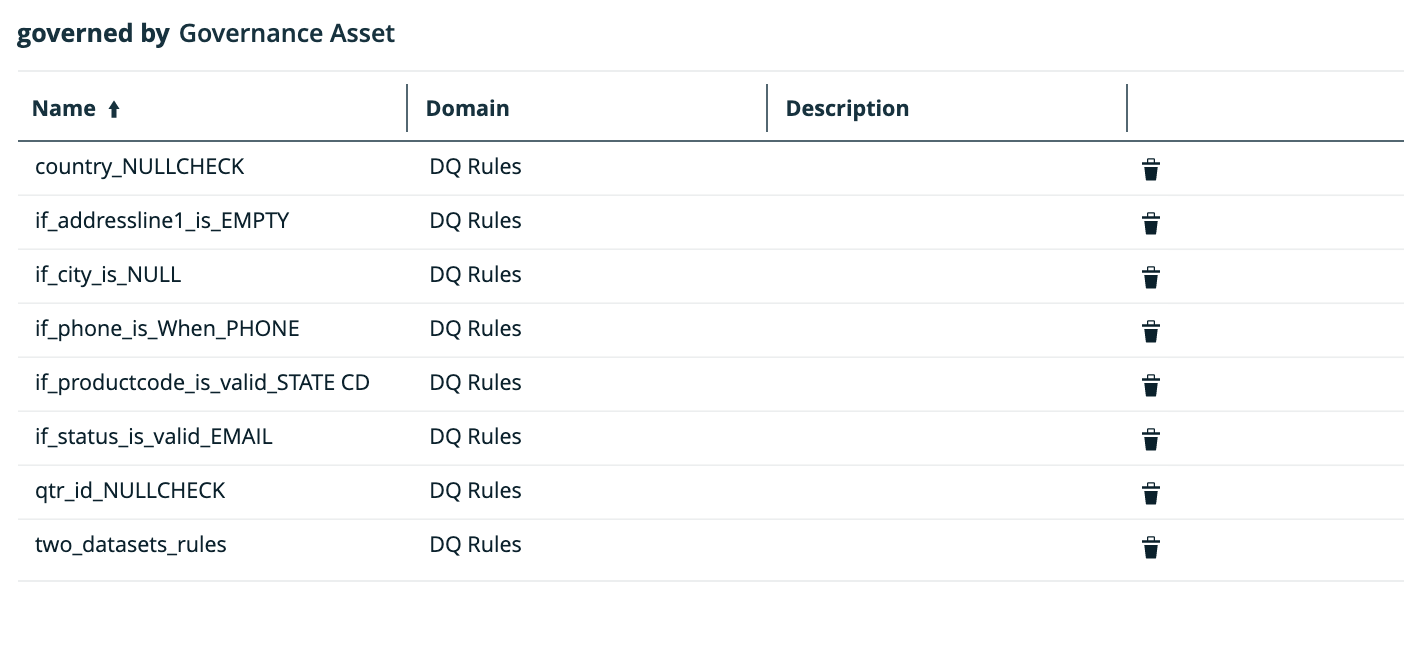
Task: Open DQ Rules domain for country_NULLCHECK
Action: coord(475,167)
